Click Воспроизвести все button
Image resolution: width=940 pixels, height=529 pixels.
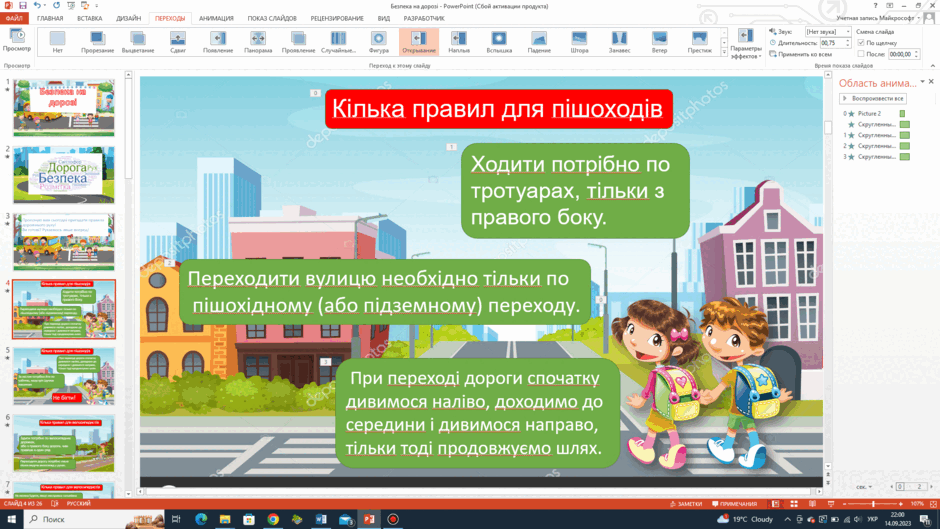click(873, 98)
